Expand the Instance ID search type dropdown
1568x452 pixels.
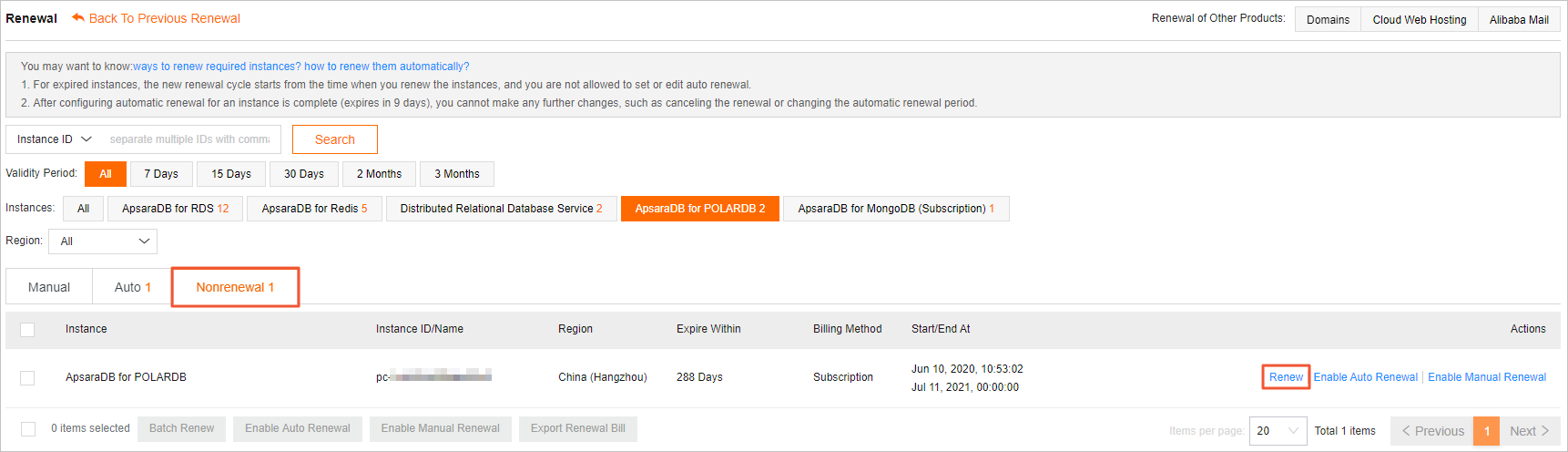point(55,139)
